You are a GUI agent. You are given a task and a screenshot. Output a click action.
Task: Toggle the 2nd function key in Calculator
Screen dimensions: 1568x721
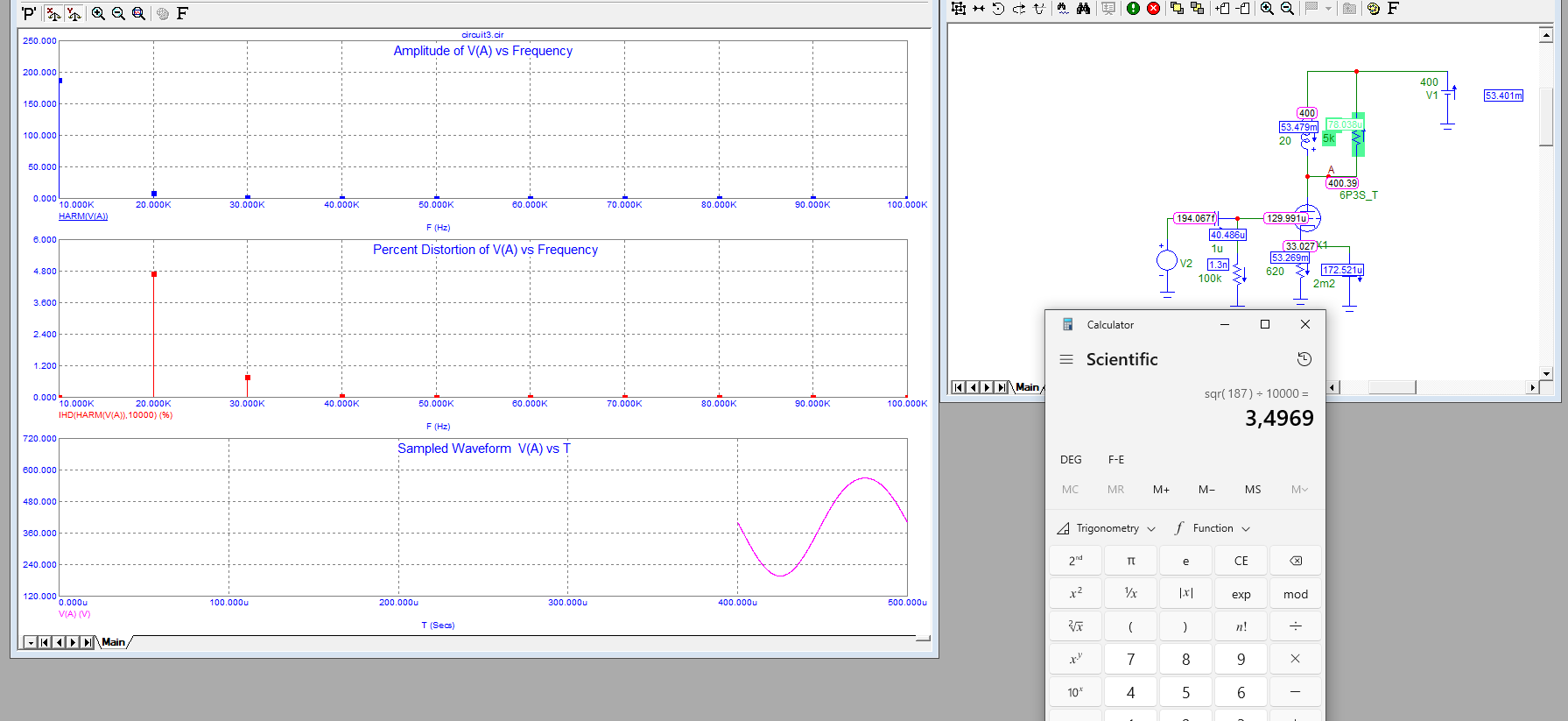[x=1075, y=561]
